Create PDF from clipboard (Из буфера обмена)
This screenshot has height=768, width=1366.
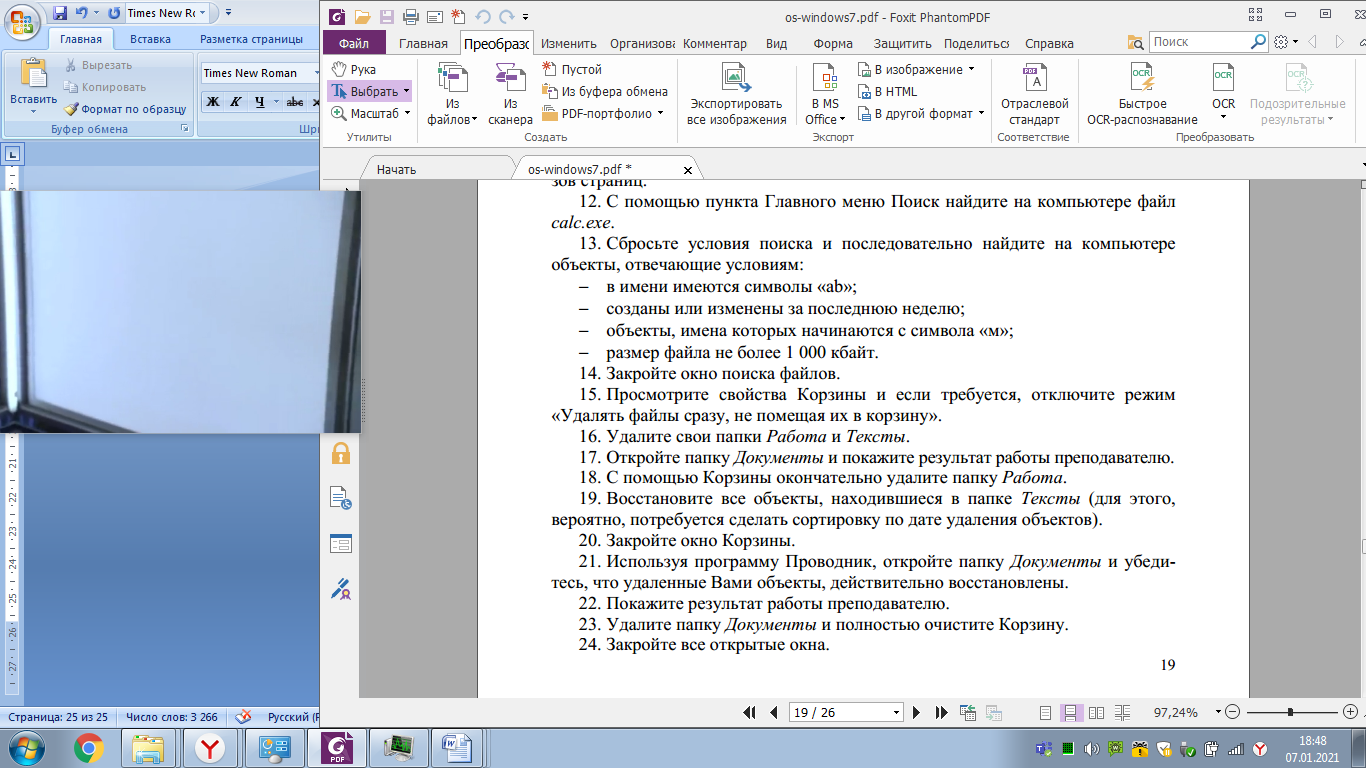click(x=605, y=91)
